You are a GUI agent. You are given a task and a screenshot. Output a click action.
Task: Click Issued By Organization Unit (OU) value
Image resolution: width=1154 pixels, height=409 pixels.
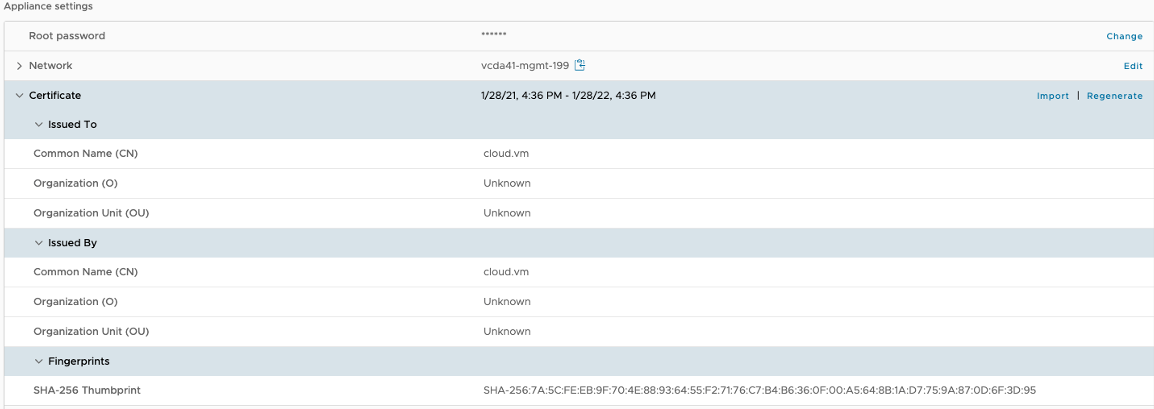pos(507,331)
